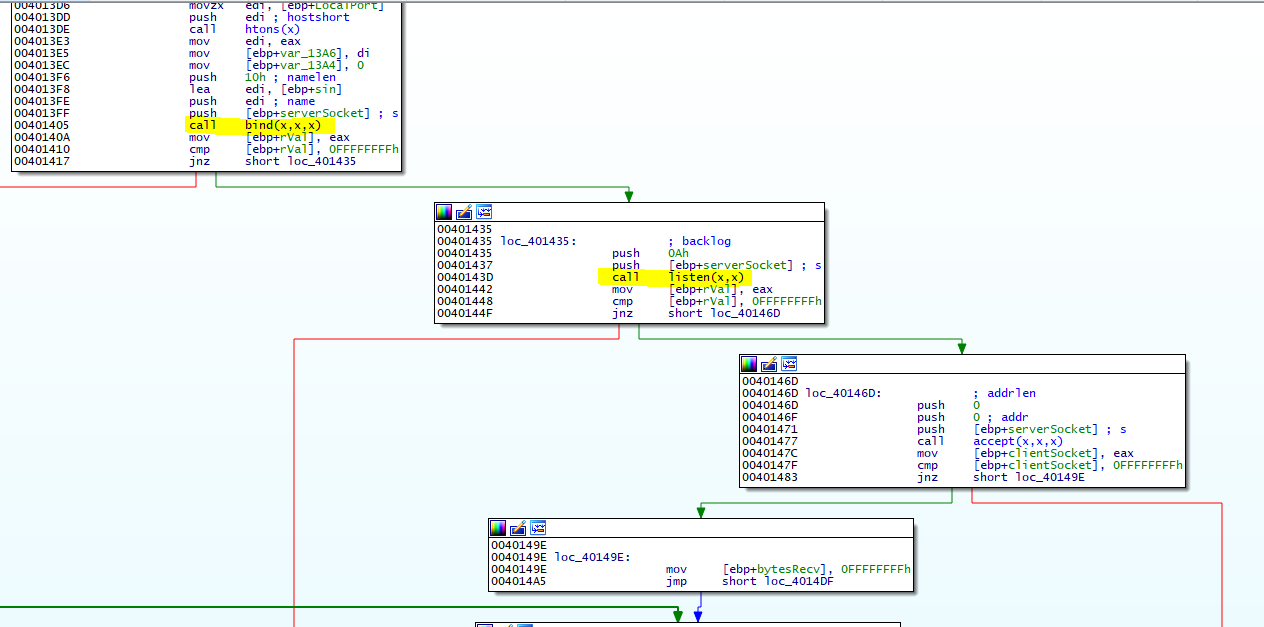Click the group icon on loc_40149E block
The width and height of the screenshot is (1264, 627).
pyautogui.click(x=538, y=528)
